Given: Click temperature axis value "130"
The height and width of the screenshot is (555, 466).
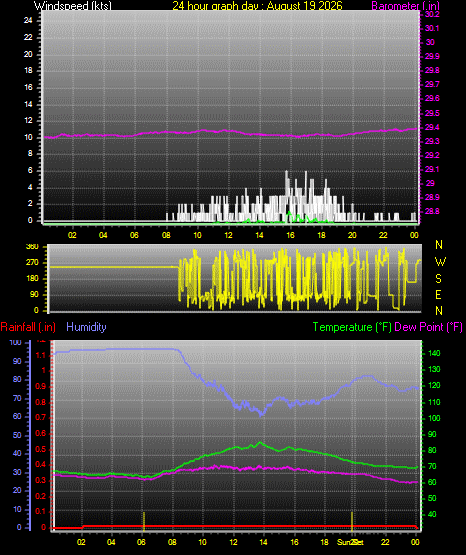Looking at the screenshot, I should (x=434, y=370).
